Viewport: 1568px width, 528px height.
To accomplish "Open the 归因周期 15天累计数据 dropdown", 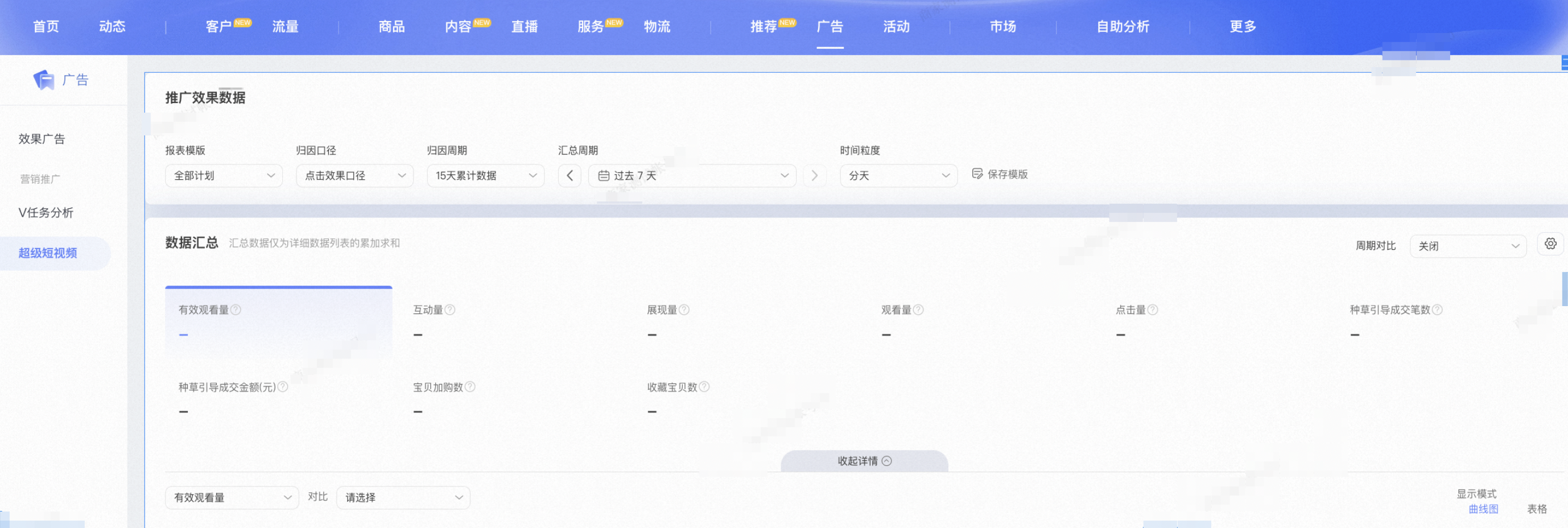I will pos(485,175).
